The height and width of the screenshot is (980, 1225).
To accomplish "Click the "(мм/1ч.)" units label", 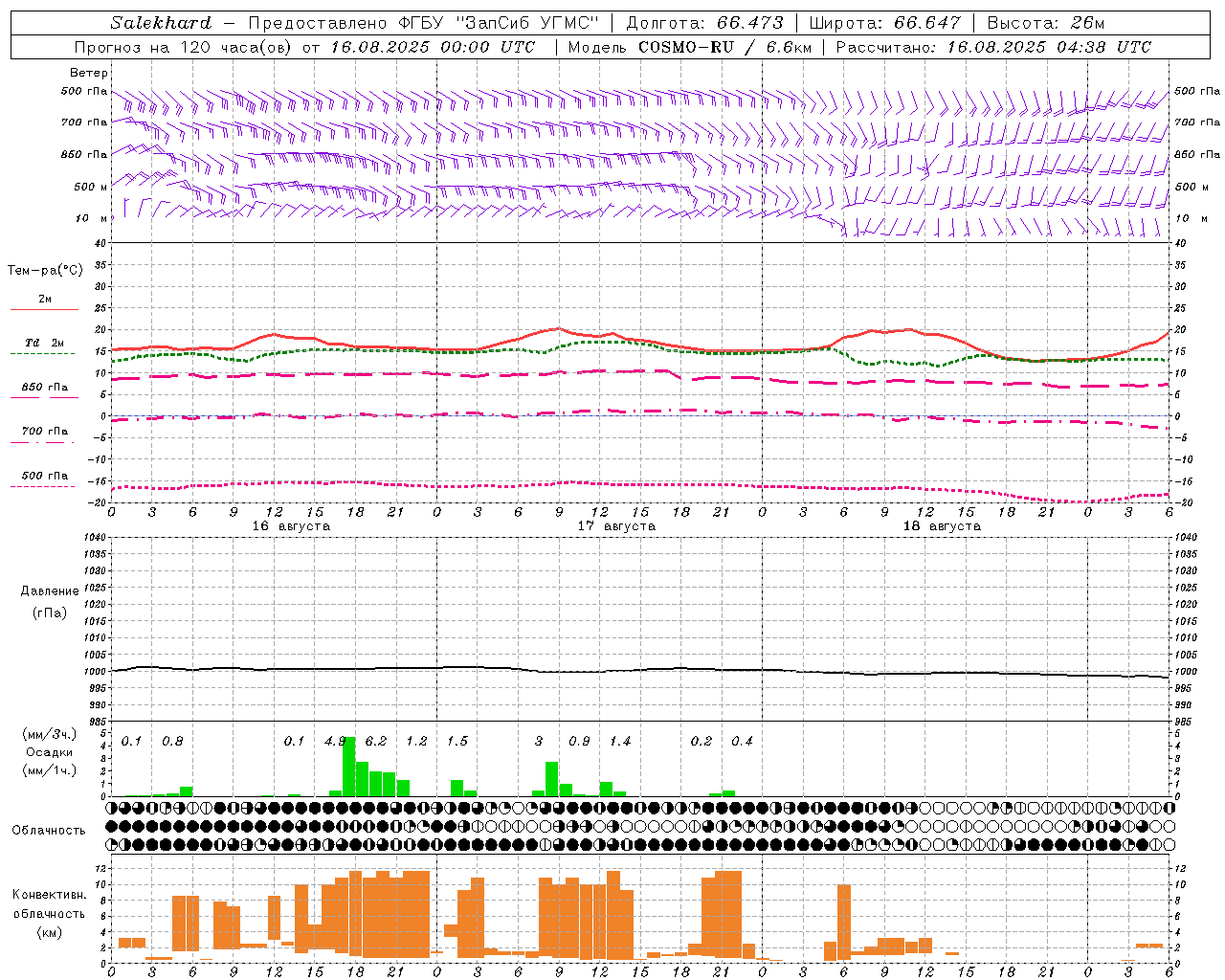I will tap(50, 770).
